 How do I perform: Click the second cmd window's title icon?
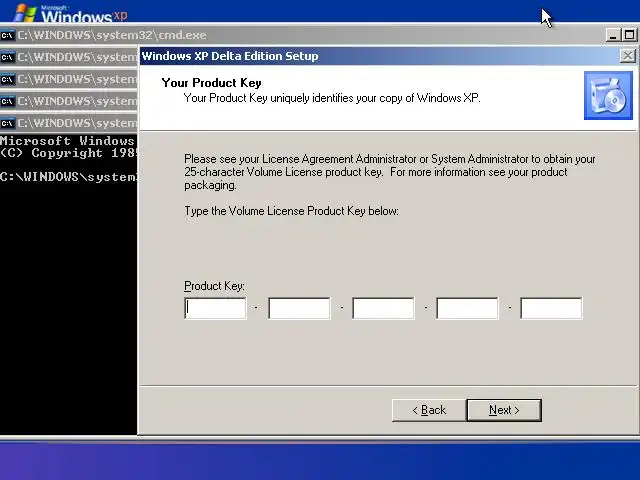(x=7, y=57)
